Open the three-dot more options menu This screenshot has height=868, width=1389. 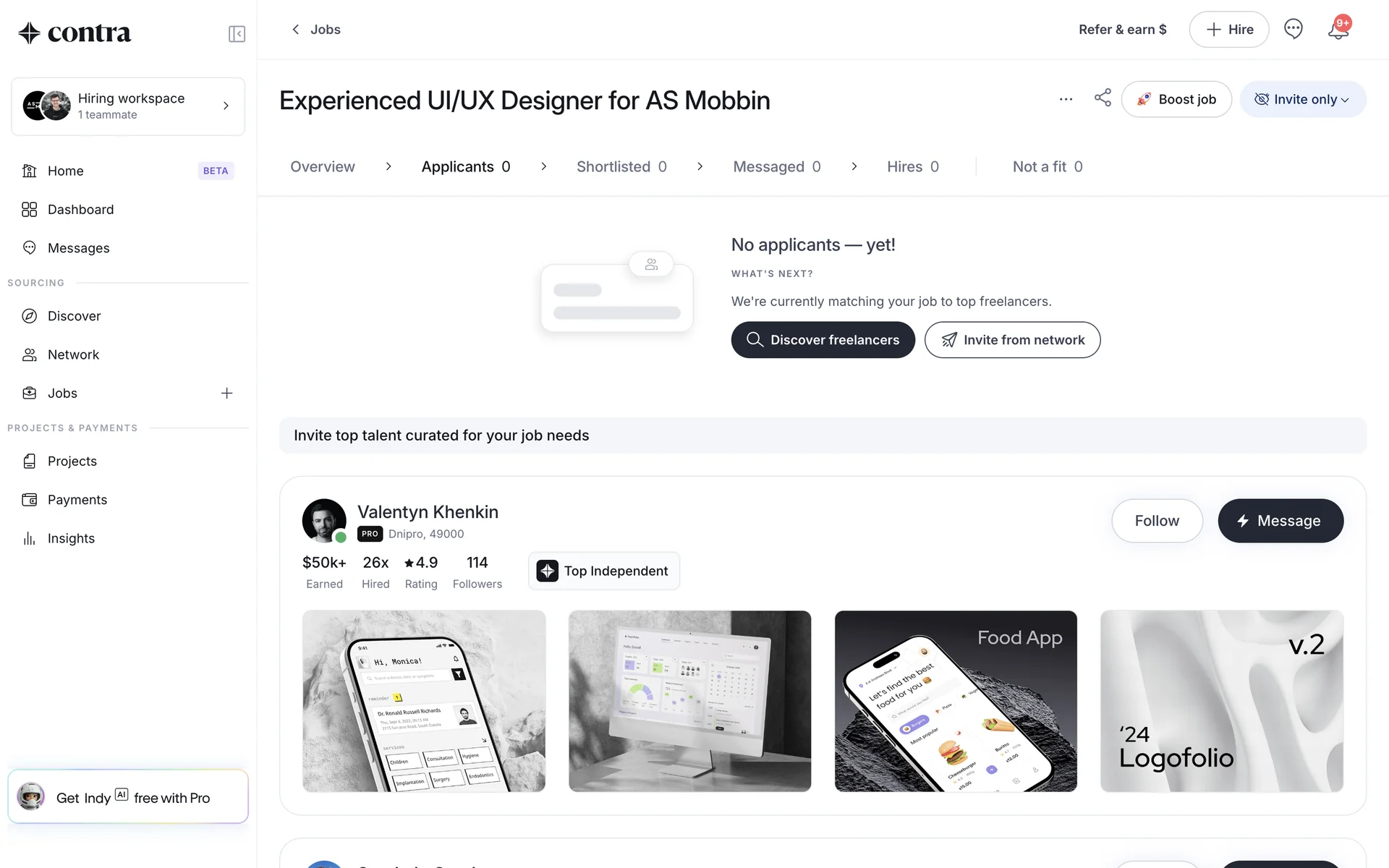pyautogui.click(x=1066, y=99)
